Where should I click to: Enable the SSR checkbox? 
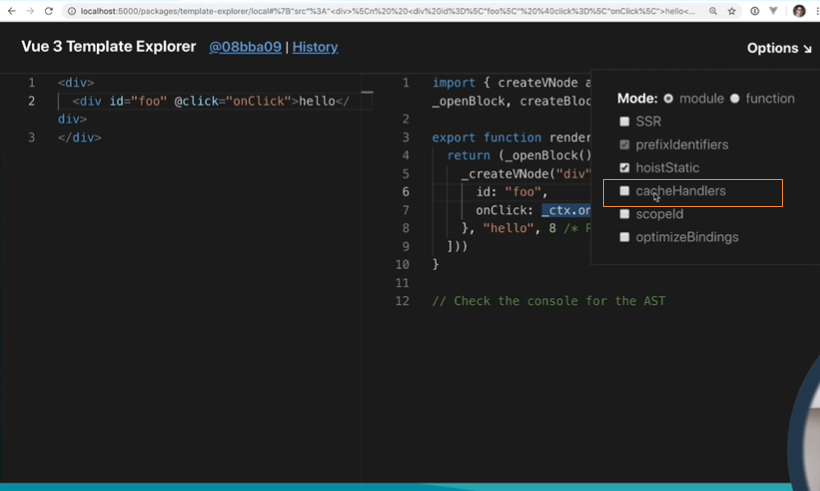point(624,121)
